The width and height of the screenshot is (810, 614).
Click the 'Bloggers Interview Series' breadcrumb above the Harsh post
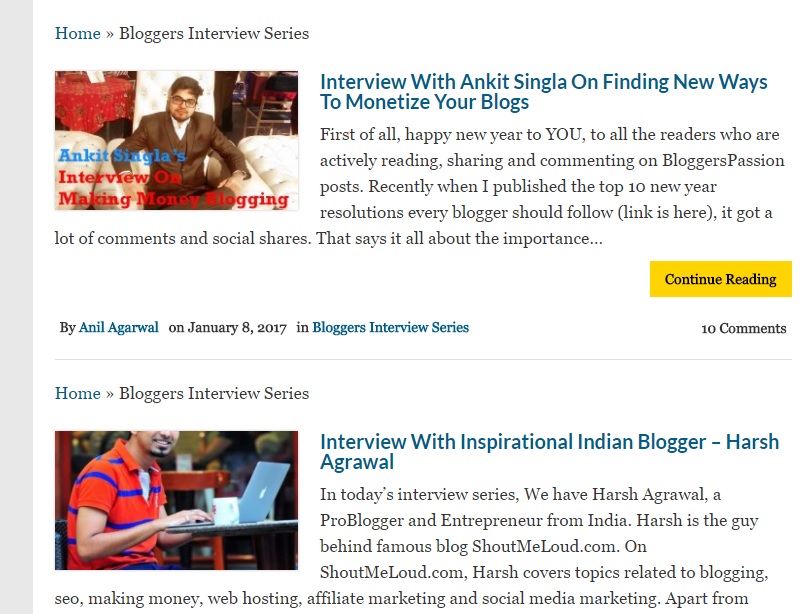click(x=214, y=393)
